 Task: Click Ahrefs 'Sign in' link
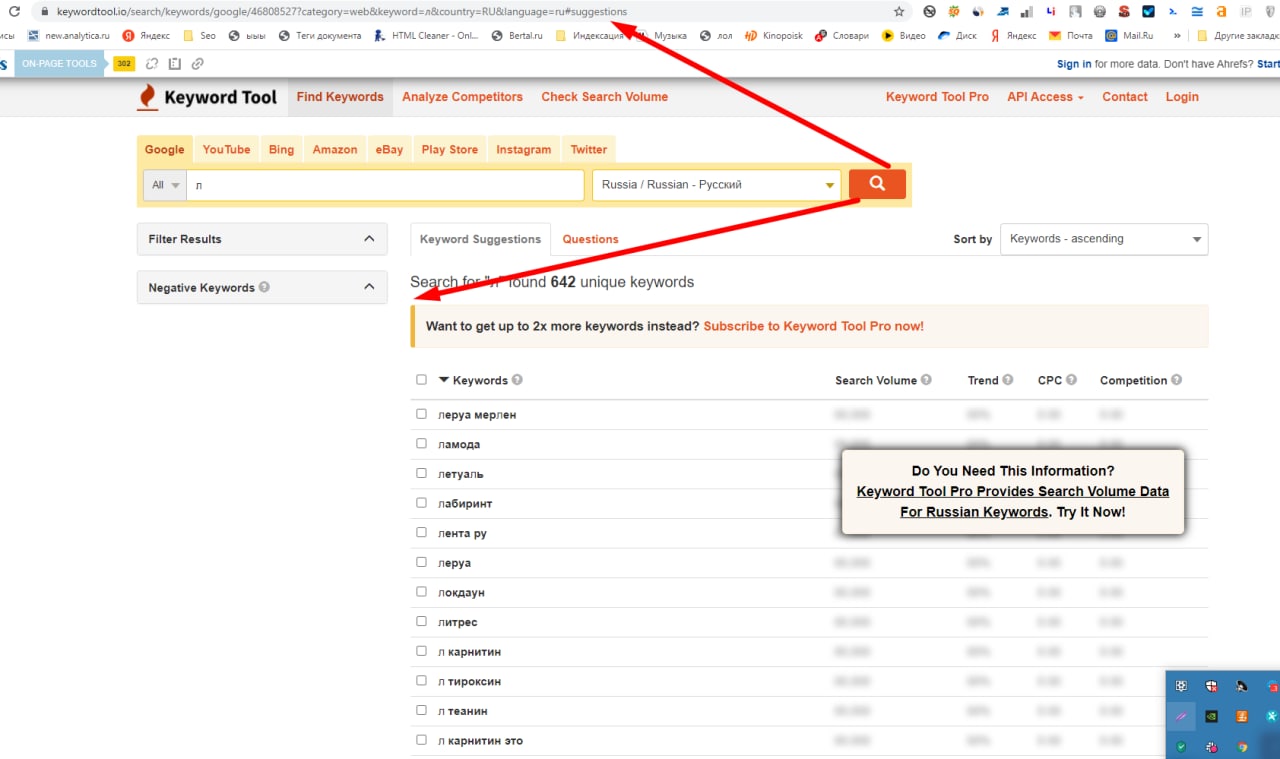point(1074,63)
